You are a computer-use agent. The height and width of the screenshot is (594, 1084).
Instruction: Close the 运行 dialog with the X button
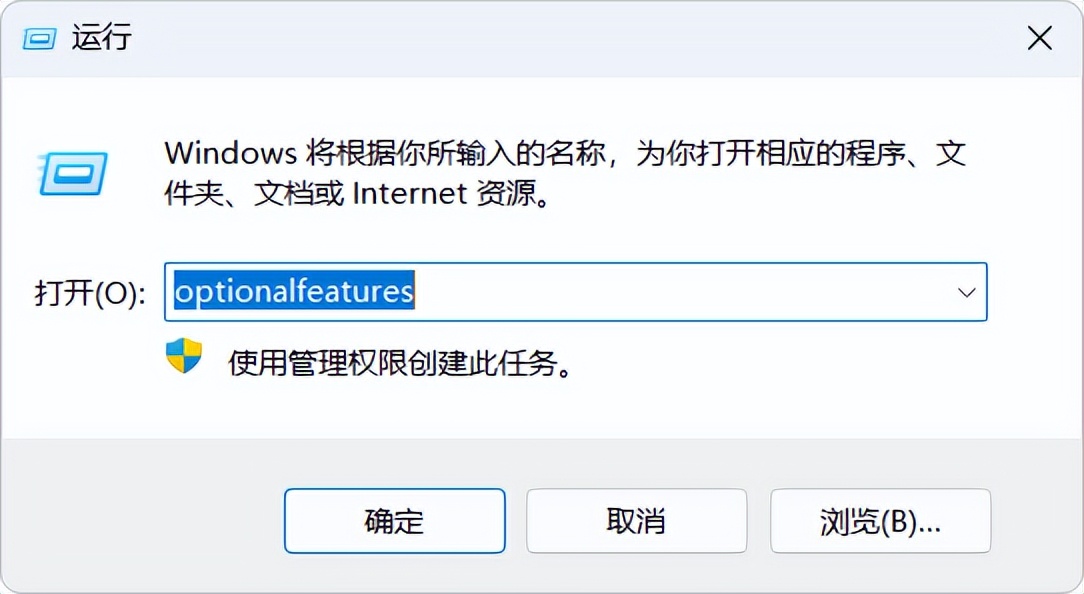[x=1040, y=39]
